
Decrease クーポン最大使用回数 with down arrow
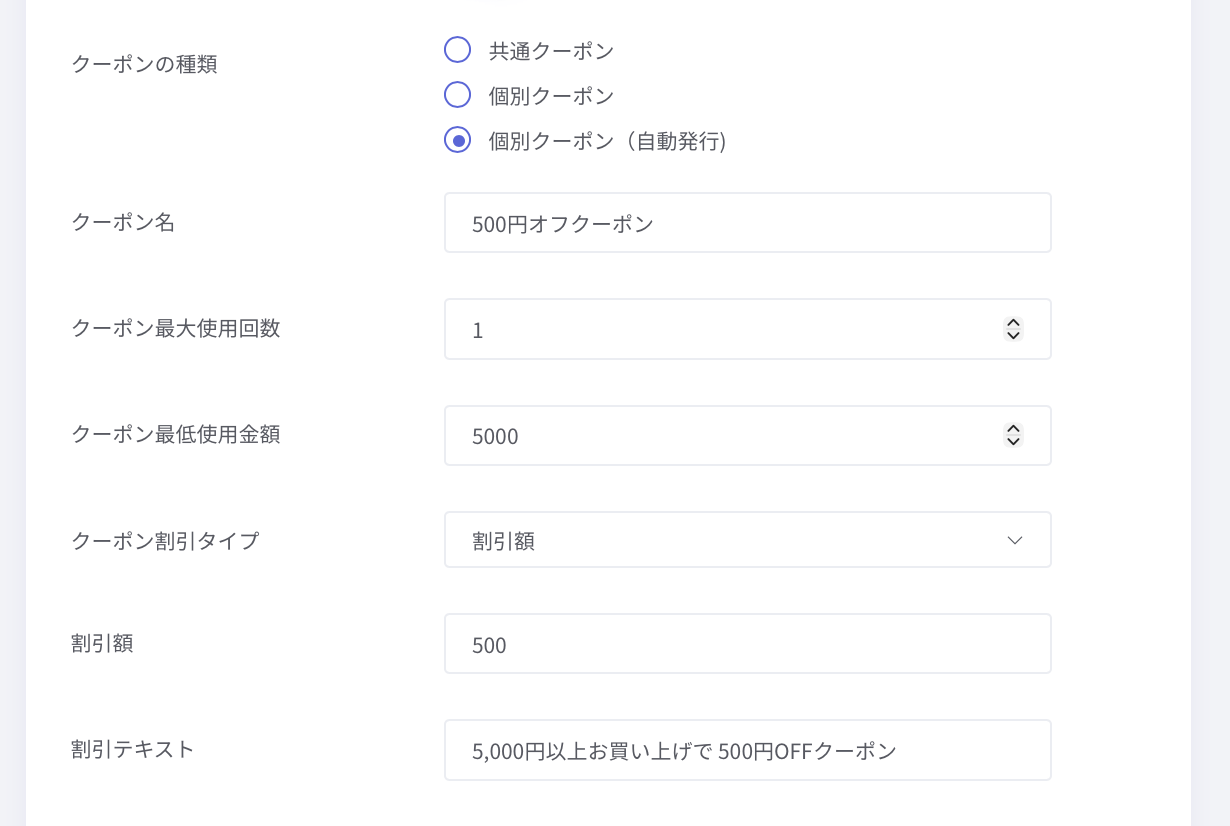coord(1013,335)
